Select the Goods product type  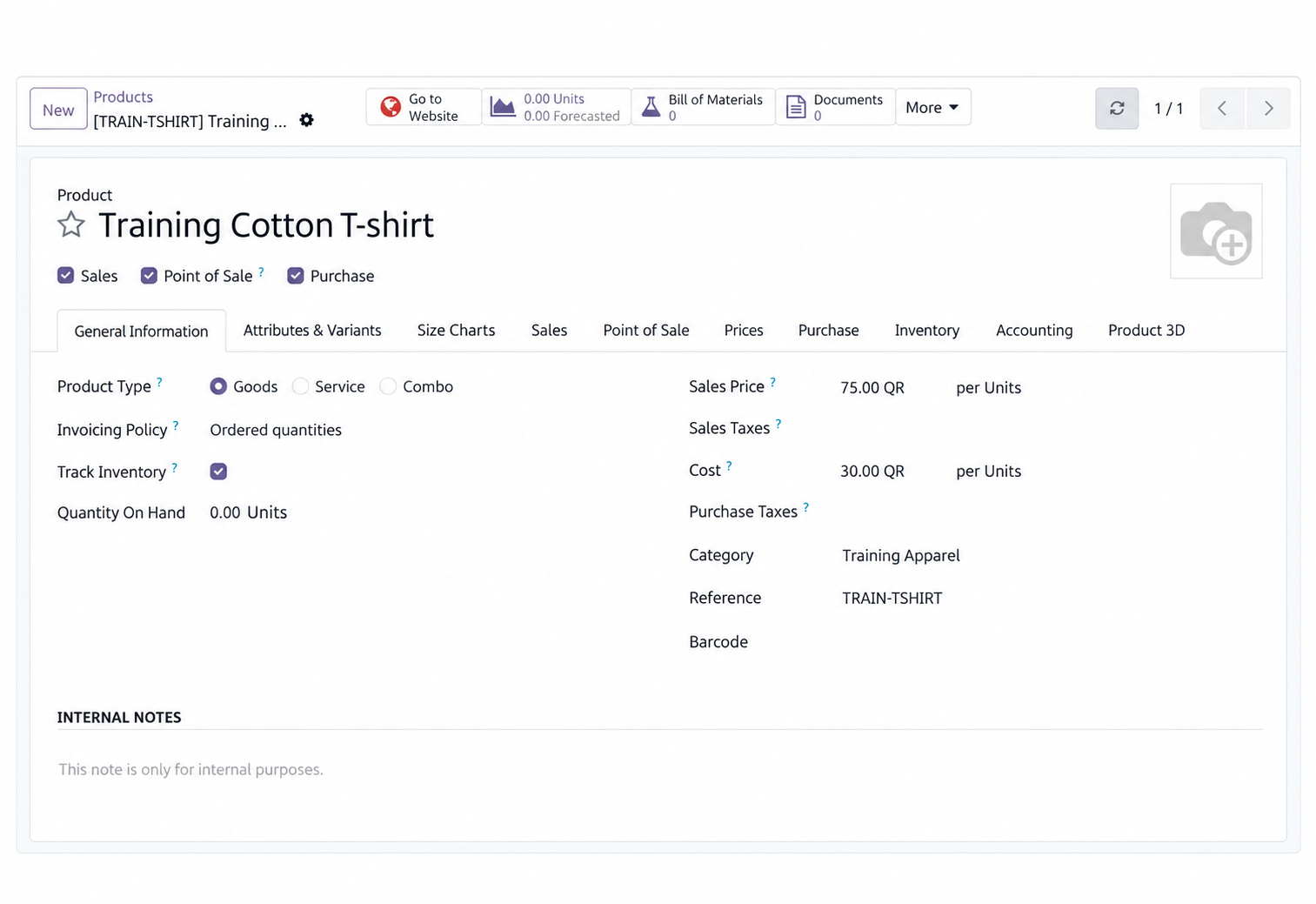point(218,386)
